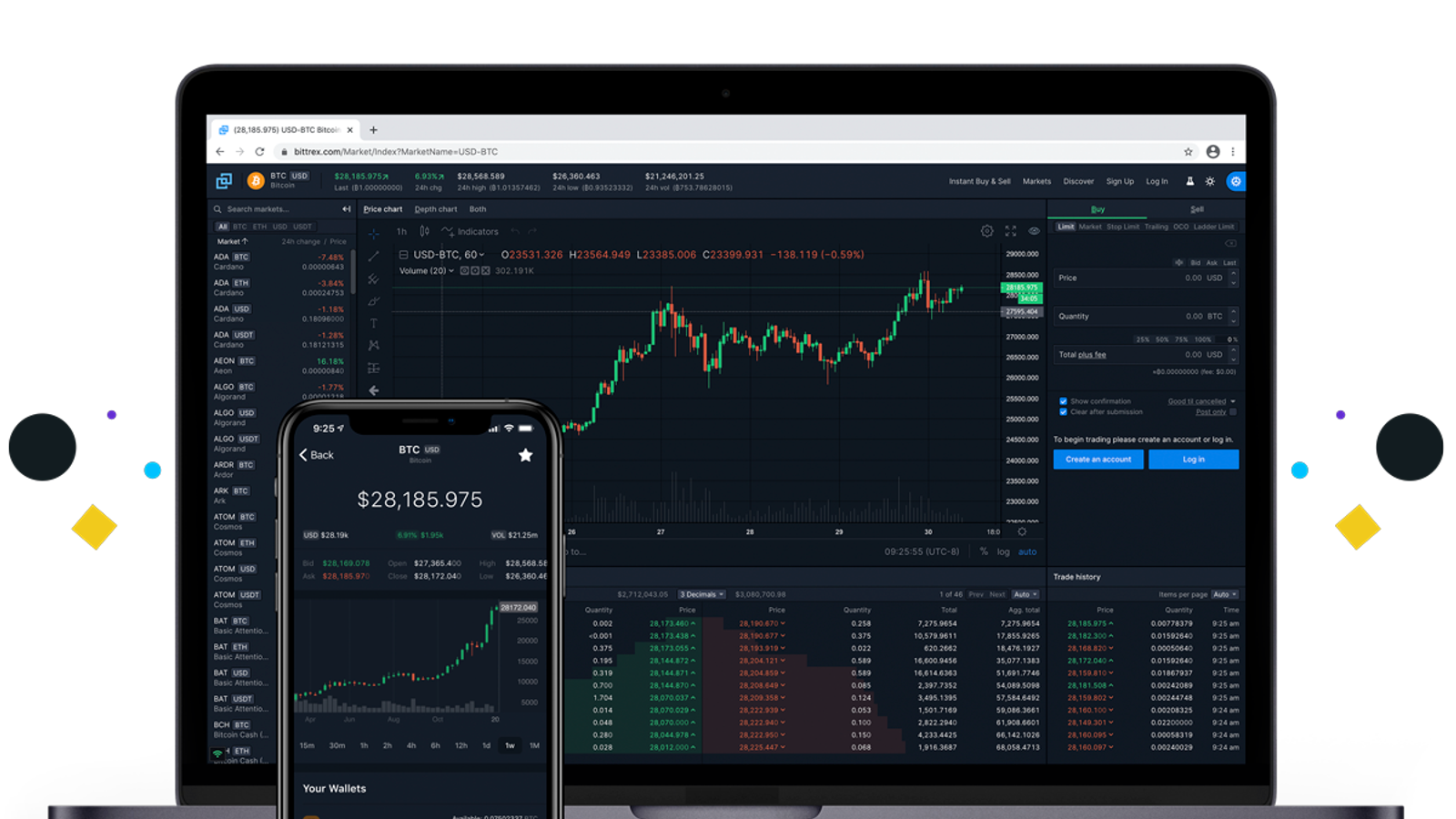Adjust the Price field stepper
1456x819 pixels.
coord(1233,278)
